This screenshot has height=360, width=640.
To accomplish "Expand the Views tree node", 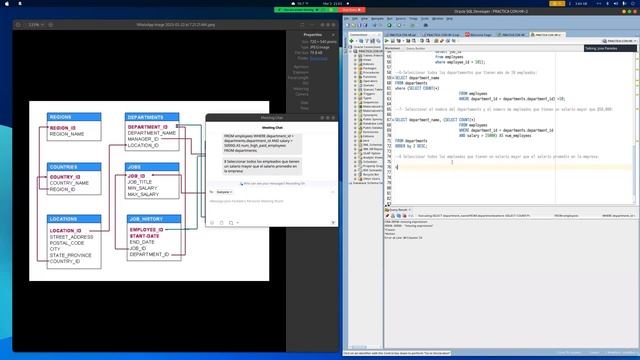I will point(356,60).
